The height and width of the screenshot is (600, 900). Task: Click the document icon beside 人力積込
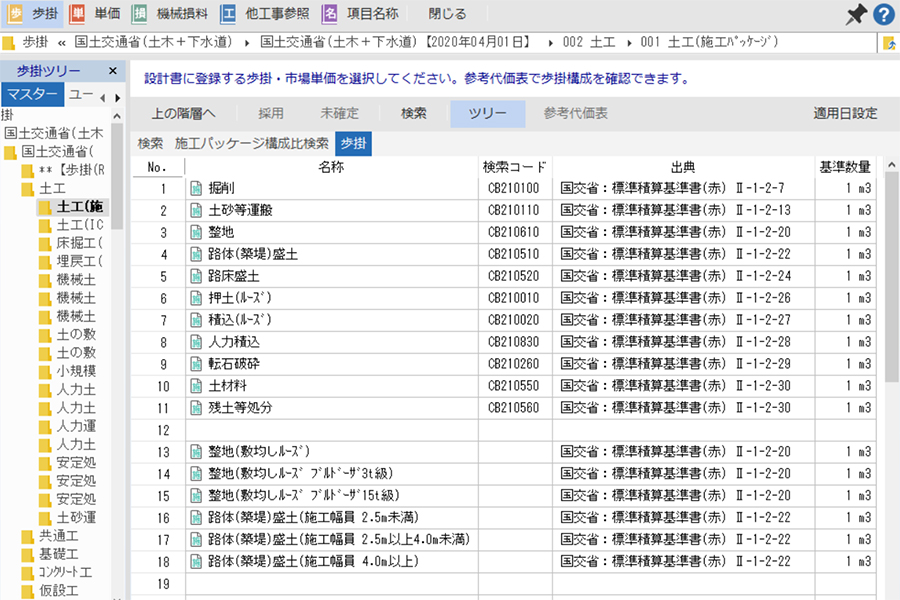coord(196,342)
